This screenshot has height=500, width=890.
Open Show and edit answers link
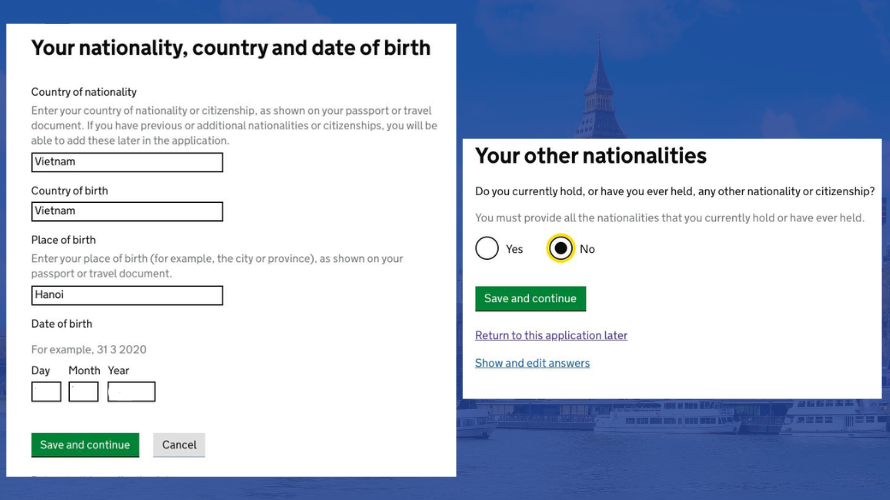(x=532, y=363)
